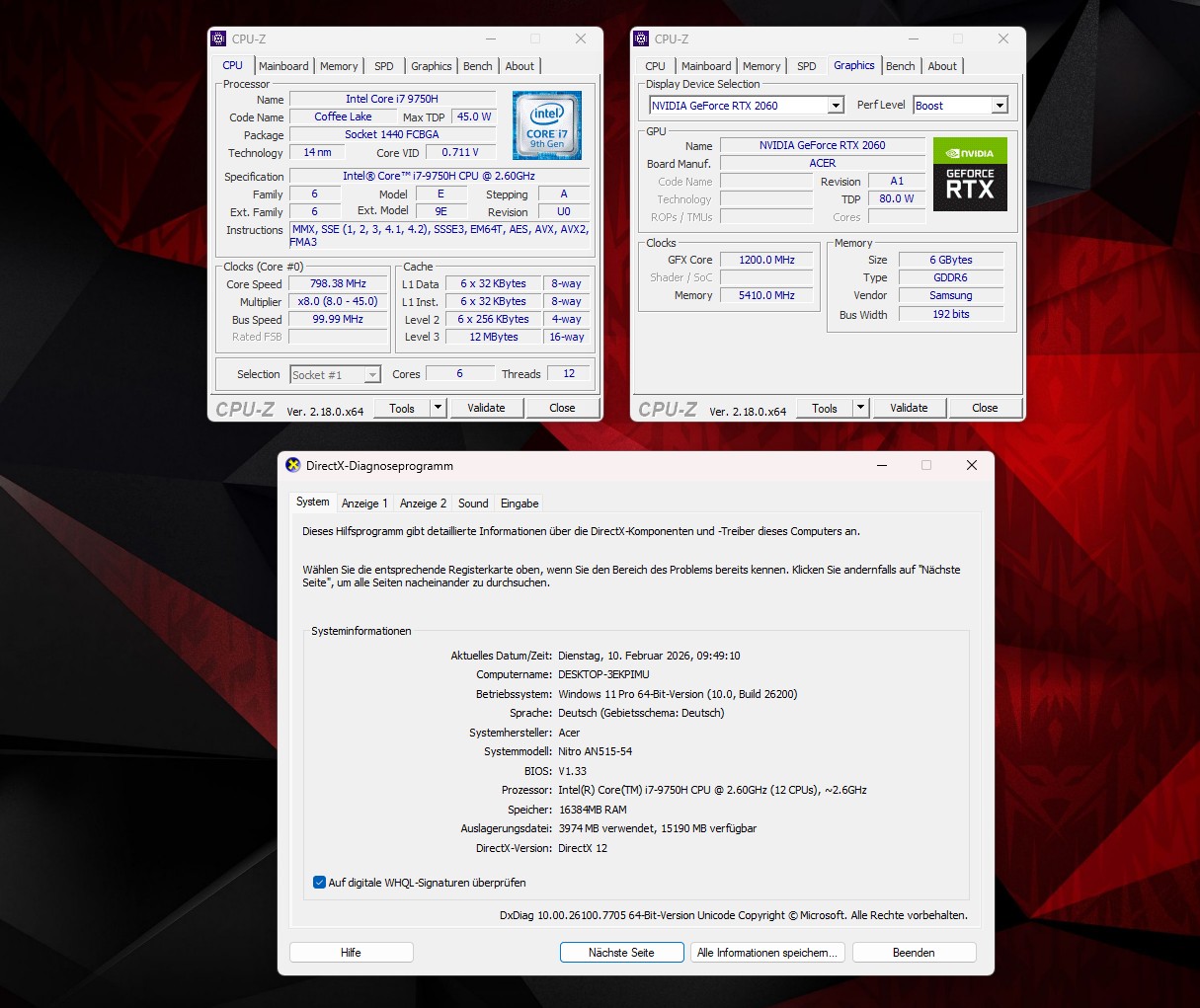
Task: Switch to the Anzeige 1 tab
Action: coord(364,504)
